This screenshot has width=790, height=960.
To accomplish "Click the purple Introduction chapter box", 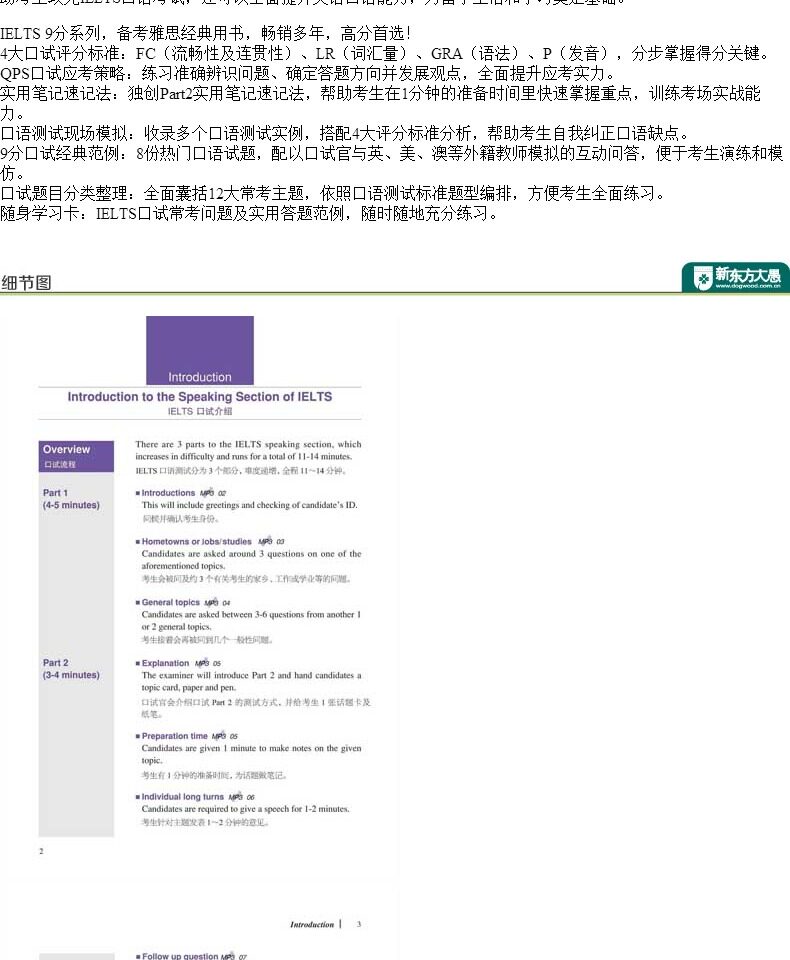I will pos(200,350).
